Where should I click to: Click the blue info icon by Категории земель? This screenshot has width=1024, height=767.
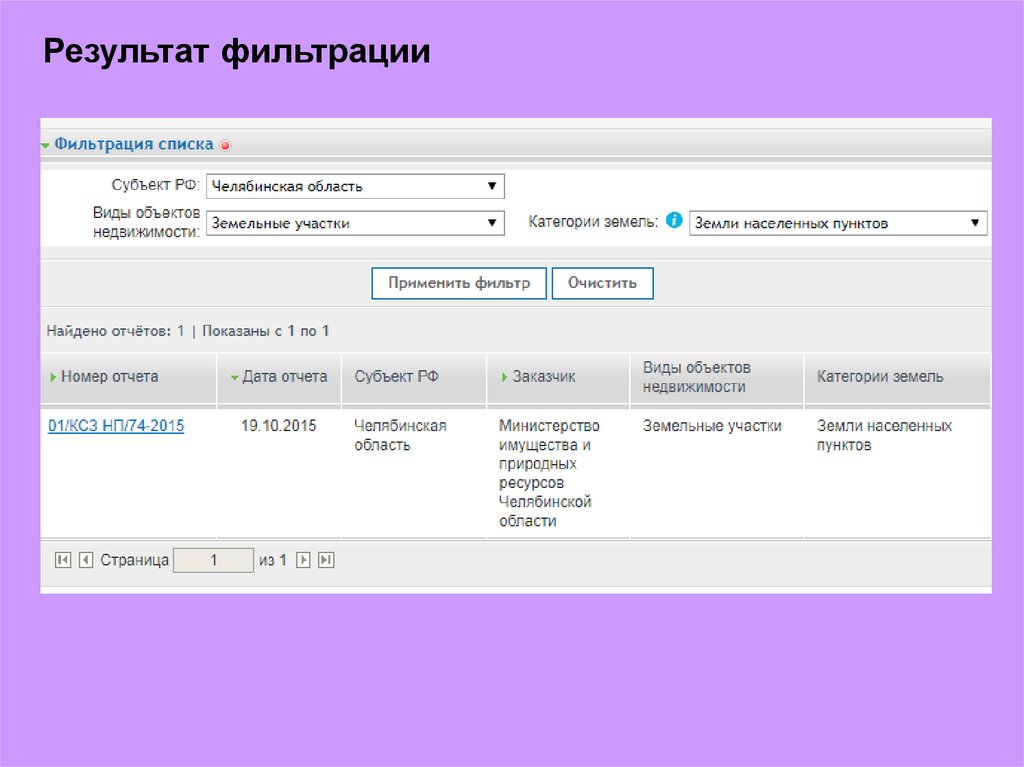coord(674,221)
